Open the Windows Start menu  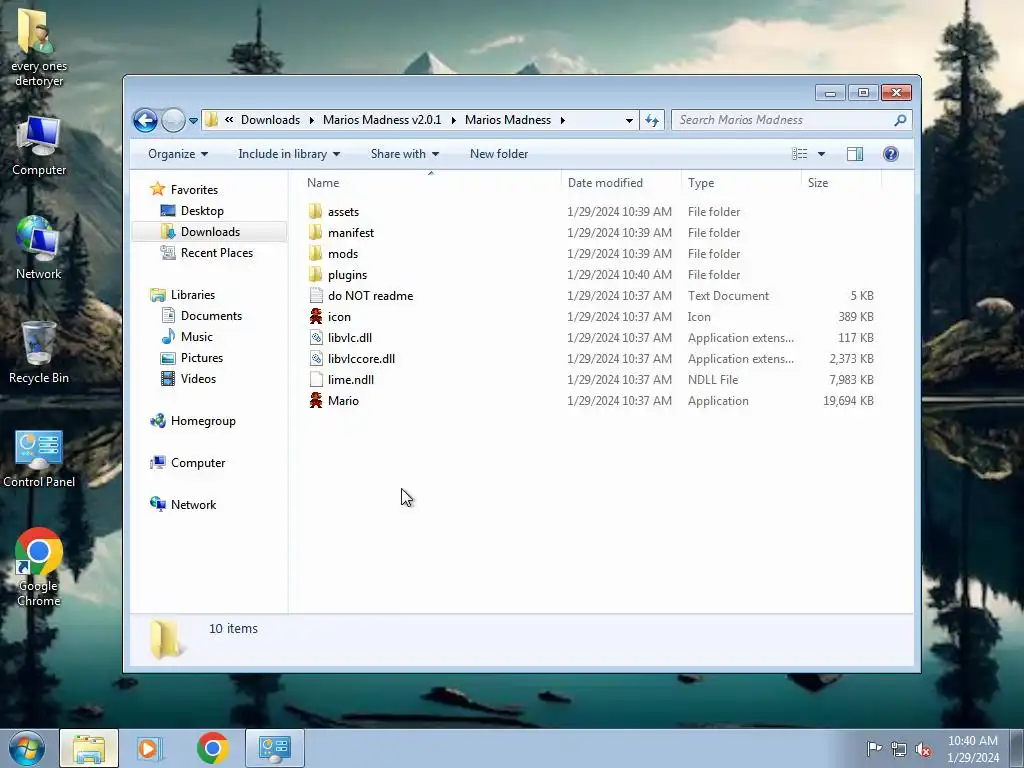(x=27, y=748)
